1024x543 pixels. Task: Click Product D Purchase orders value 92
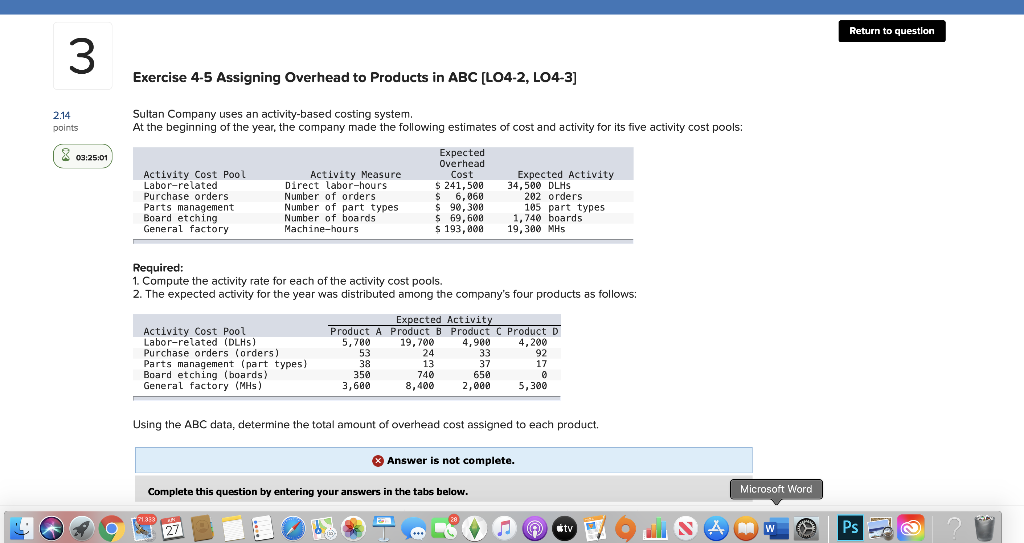(x=541, y=353)
